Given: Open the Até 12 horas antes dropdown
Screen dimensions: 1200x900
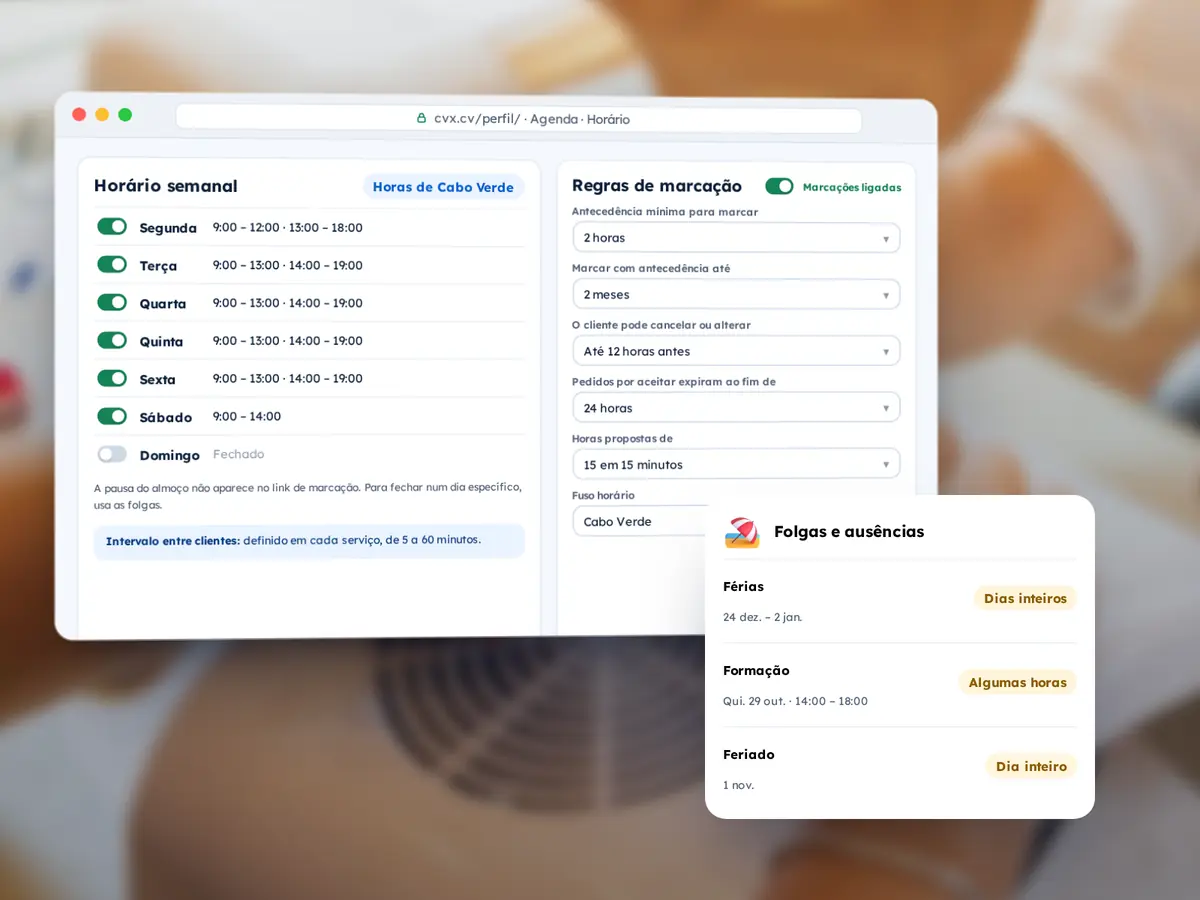Looking at the screenshot, I should 736,351.
